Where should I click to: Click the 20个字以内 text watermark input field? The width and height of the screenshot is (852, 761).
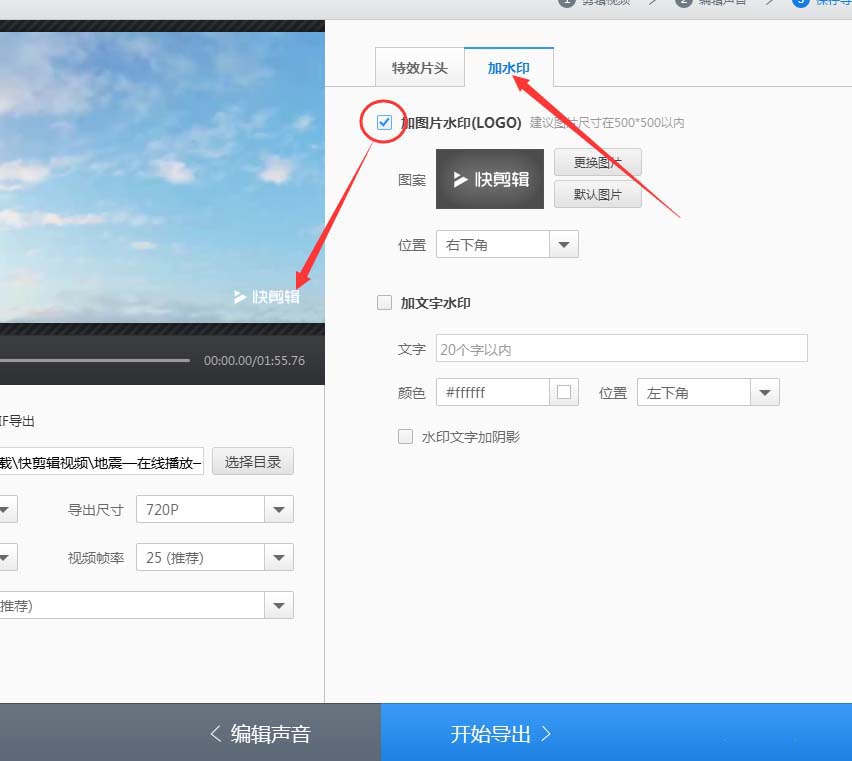tap(620, 348)
